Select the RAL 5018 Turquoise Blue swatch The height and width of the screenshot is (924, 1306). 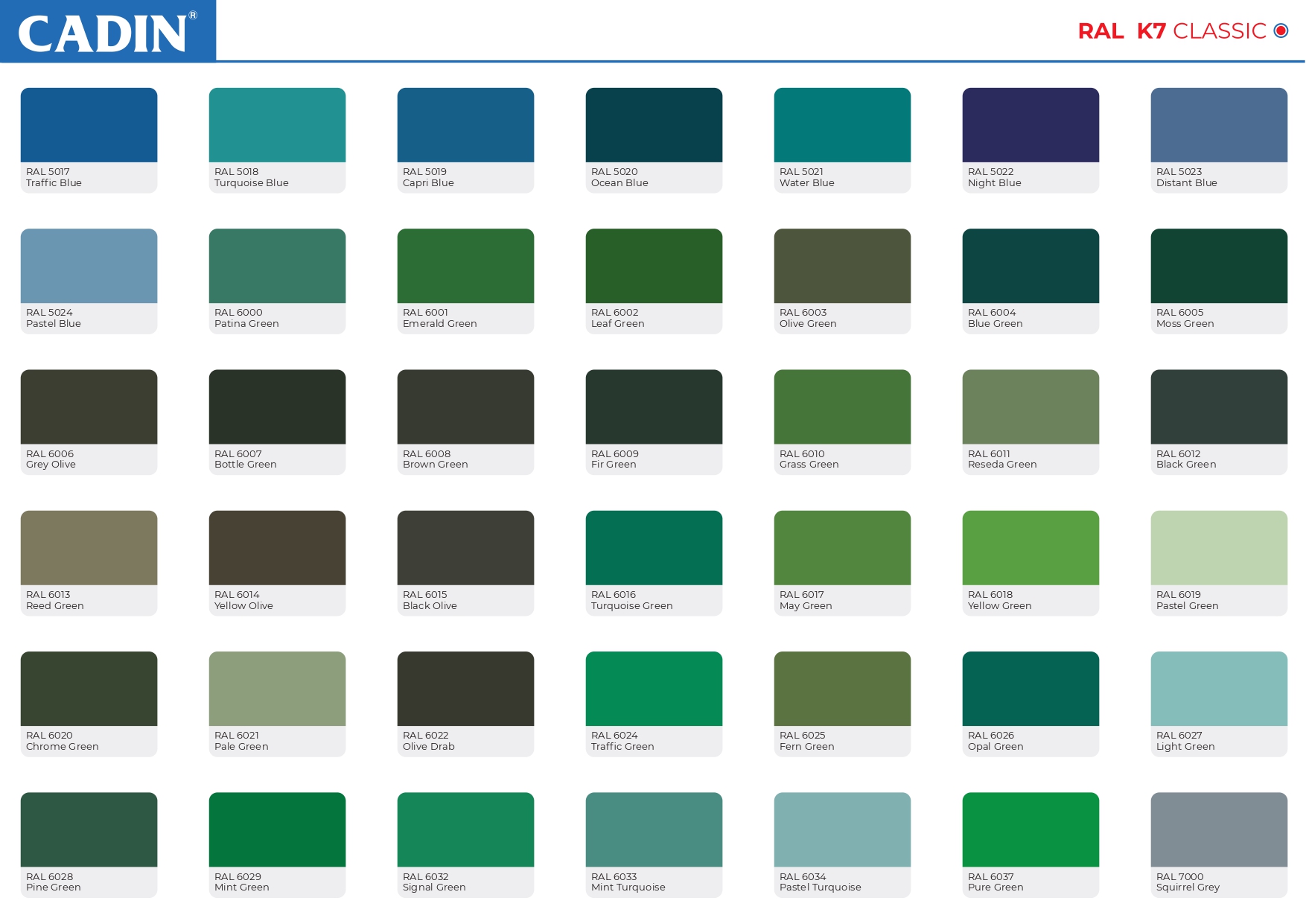[277, 125]
